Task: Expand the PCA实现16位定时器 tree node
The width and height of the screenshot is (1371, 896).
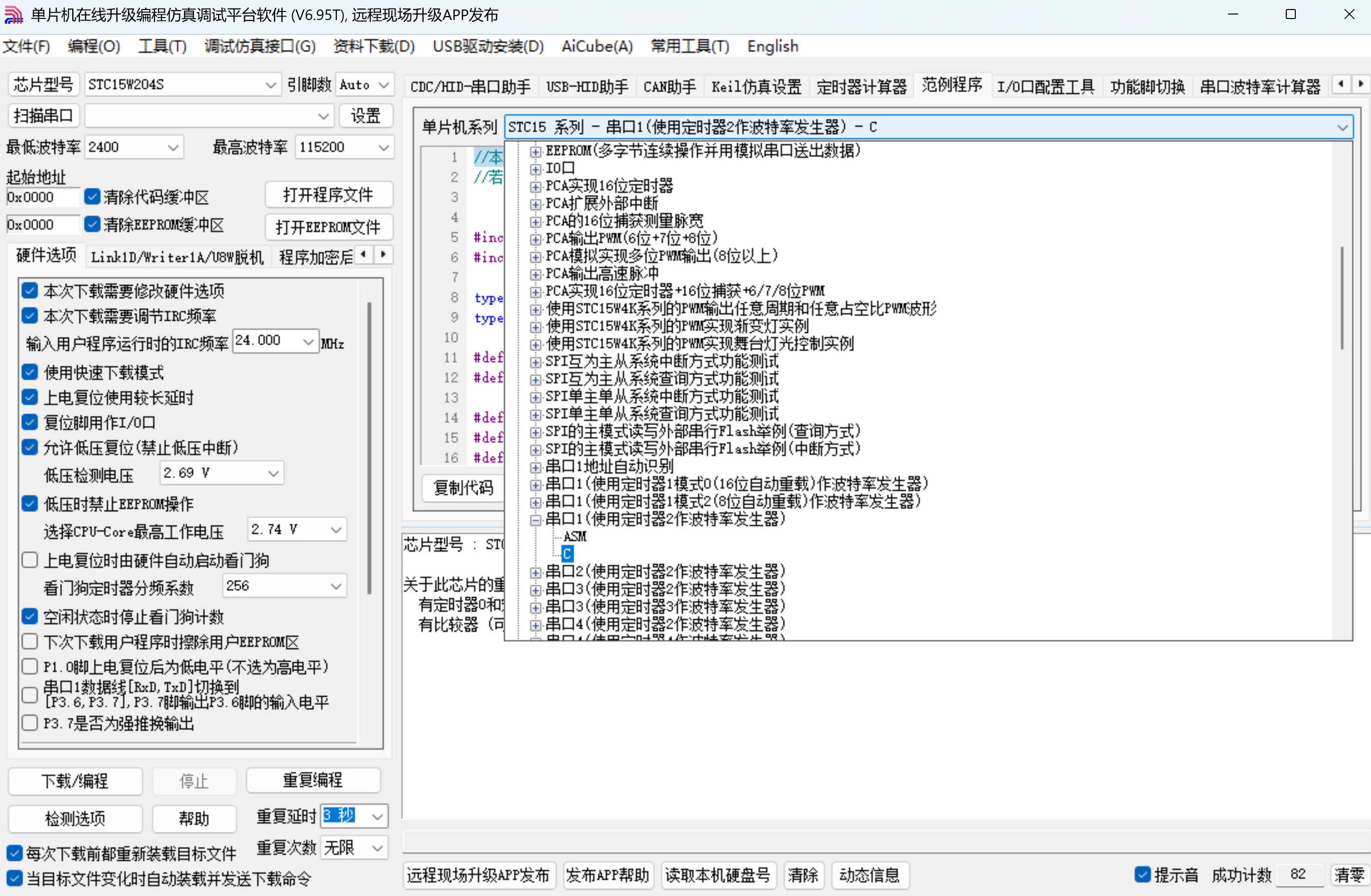Action: coord(536,186)
